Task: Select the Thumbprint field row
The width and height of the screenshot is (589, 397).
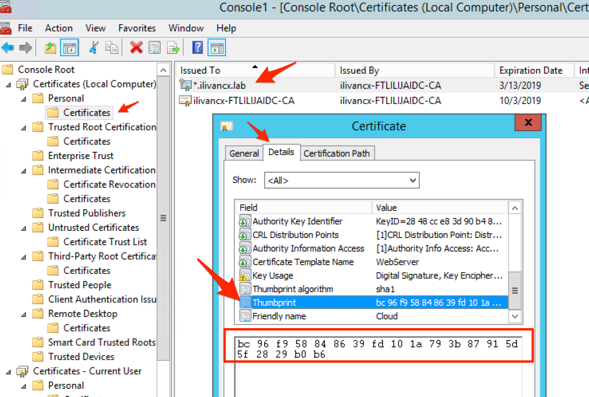Action: [x=373, y=302]
